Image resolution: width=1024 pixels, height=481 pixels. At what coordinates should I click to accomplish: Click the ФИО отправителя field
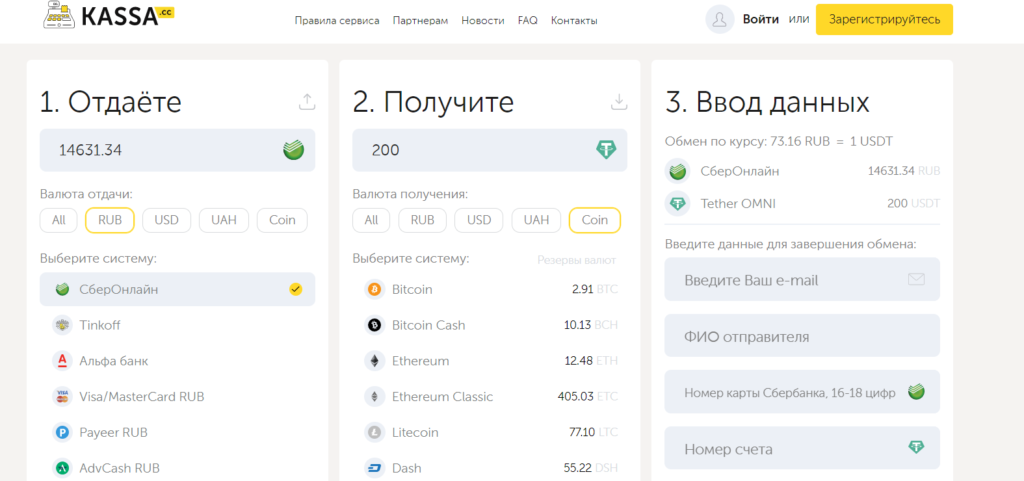tap(803, 335)
